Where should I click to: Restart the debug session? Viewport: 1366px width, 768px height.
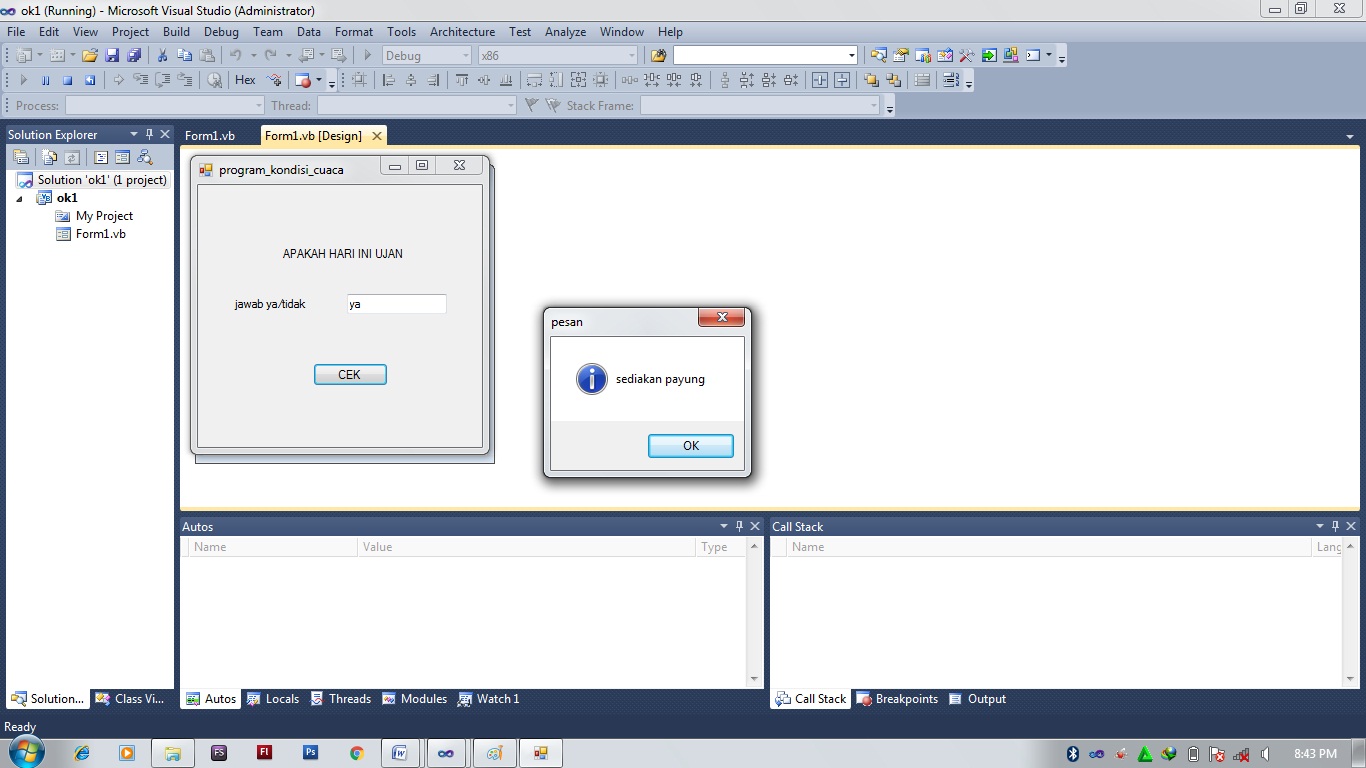point(90,79)
